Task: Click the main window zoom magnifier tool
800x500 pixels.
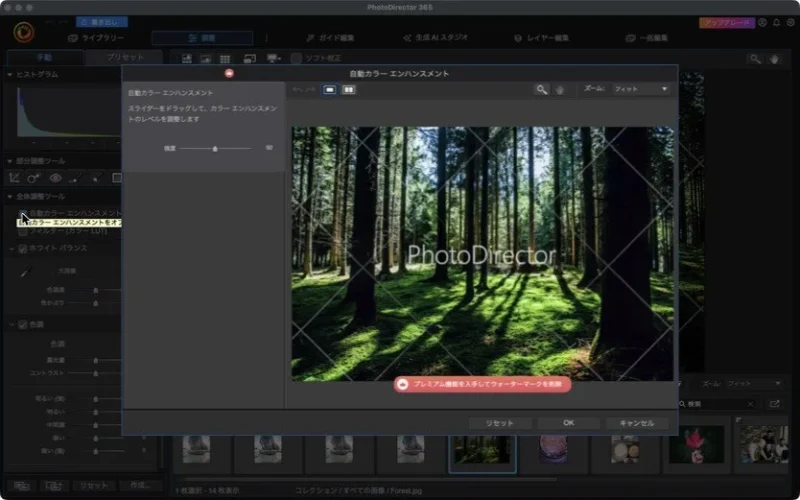Action: (x=755, y=59)
